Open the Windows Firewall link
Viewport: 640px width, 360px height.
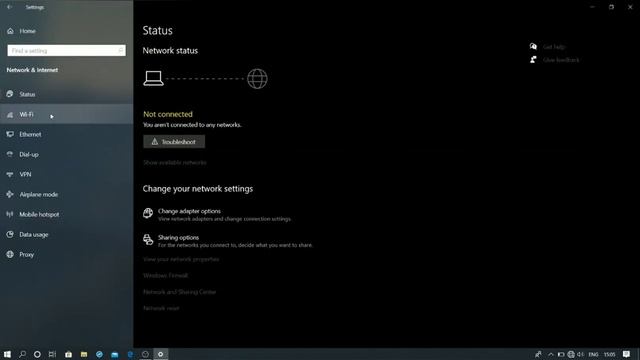point(165,276)
